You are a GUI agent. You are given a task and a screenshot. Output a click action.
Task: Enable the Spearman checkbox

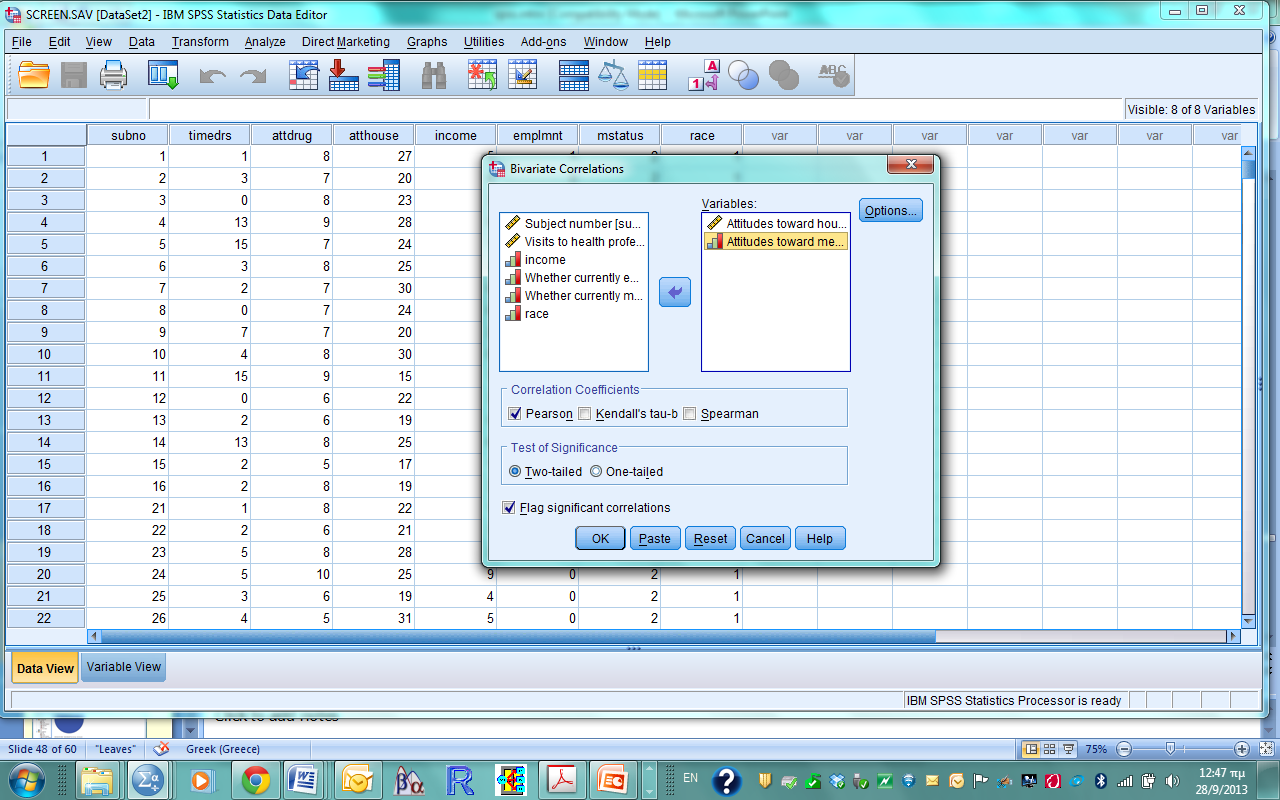click(x=689, y=414)
